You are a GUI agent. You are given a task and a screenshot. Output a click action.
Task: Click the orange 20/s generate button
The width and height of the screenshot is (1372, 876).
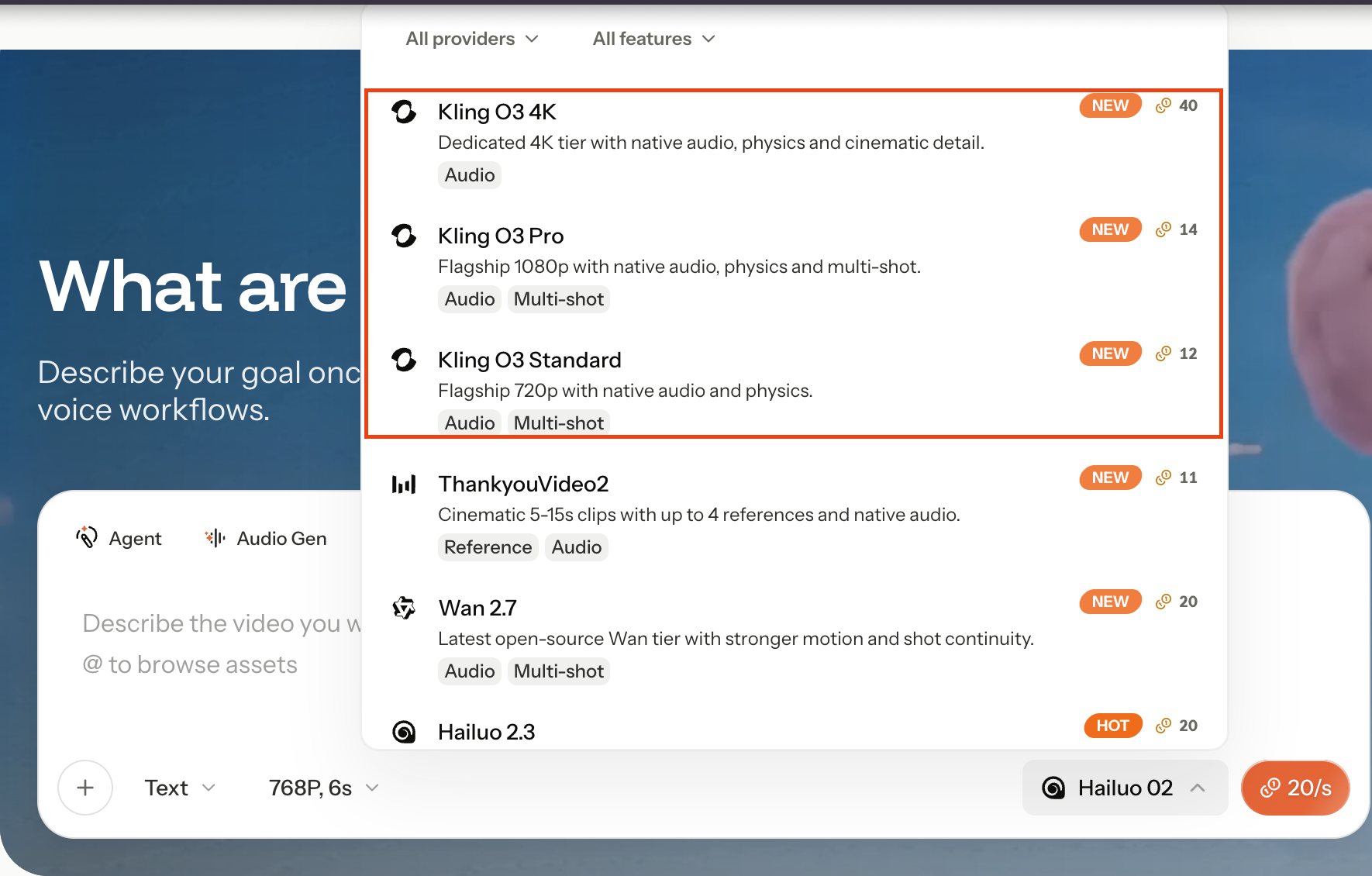(1295, 788)
